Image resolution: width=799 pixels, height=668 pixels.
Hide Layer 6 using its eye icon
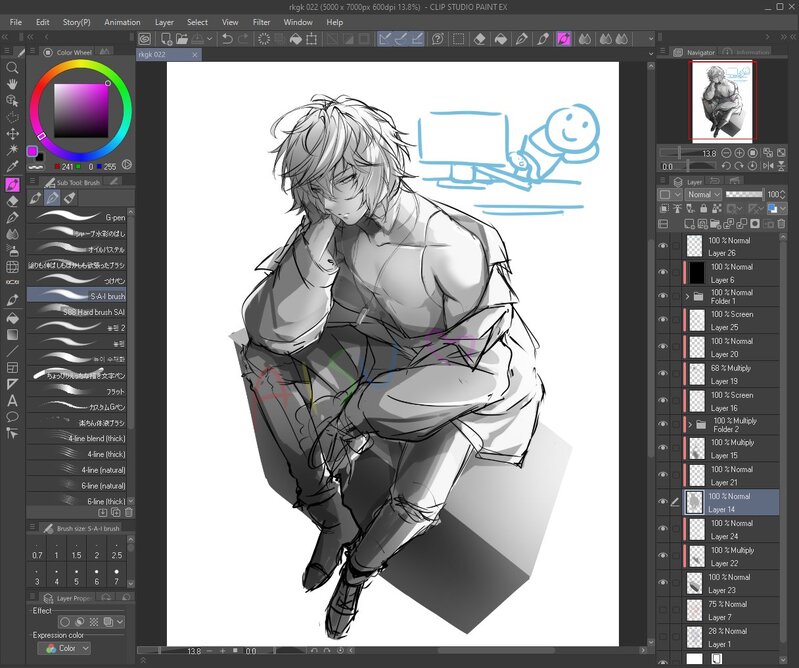(663, 272)
